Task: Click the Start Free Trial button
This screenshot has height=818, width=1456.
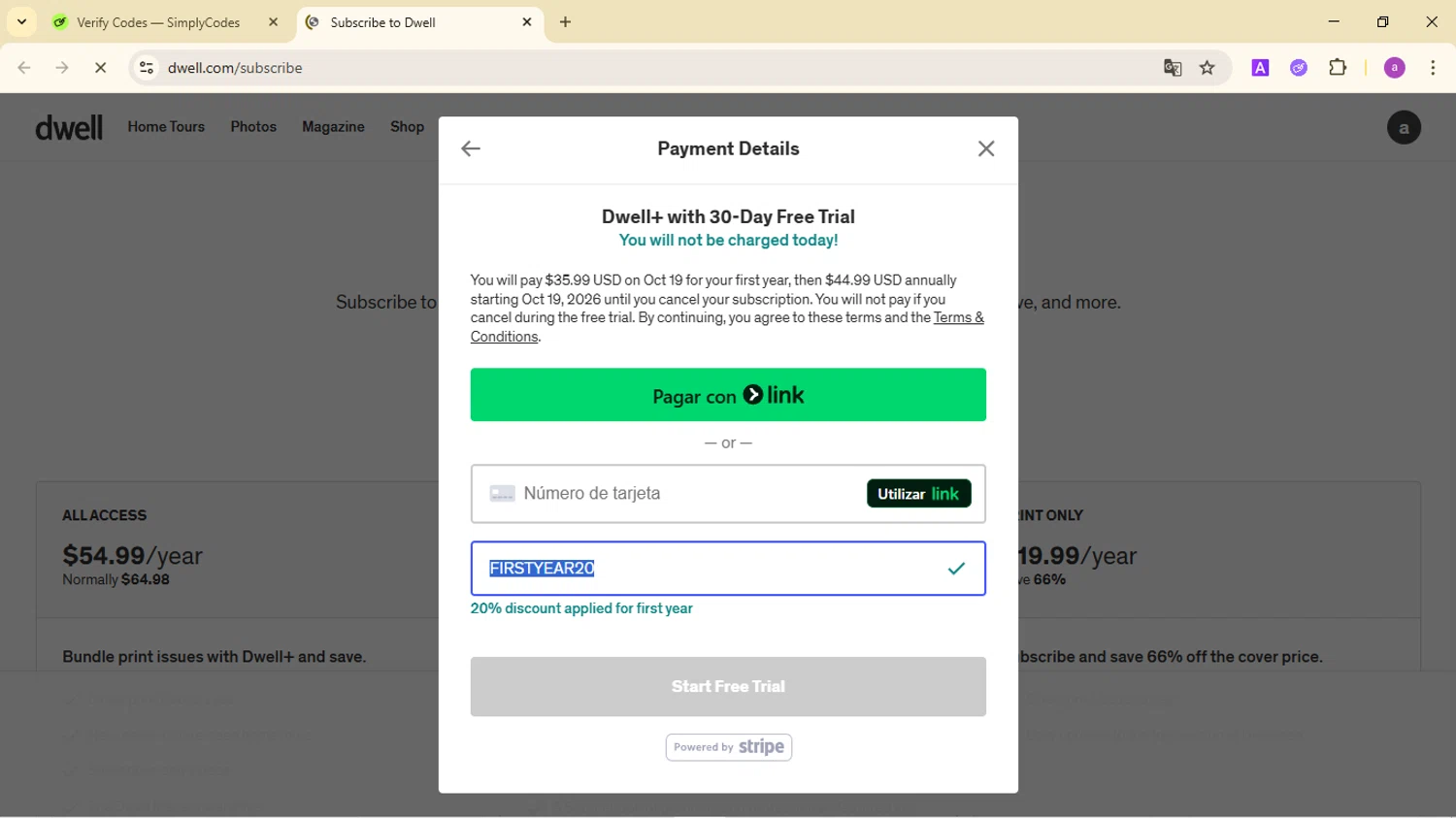Action: tap(728, 687)
